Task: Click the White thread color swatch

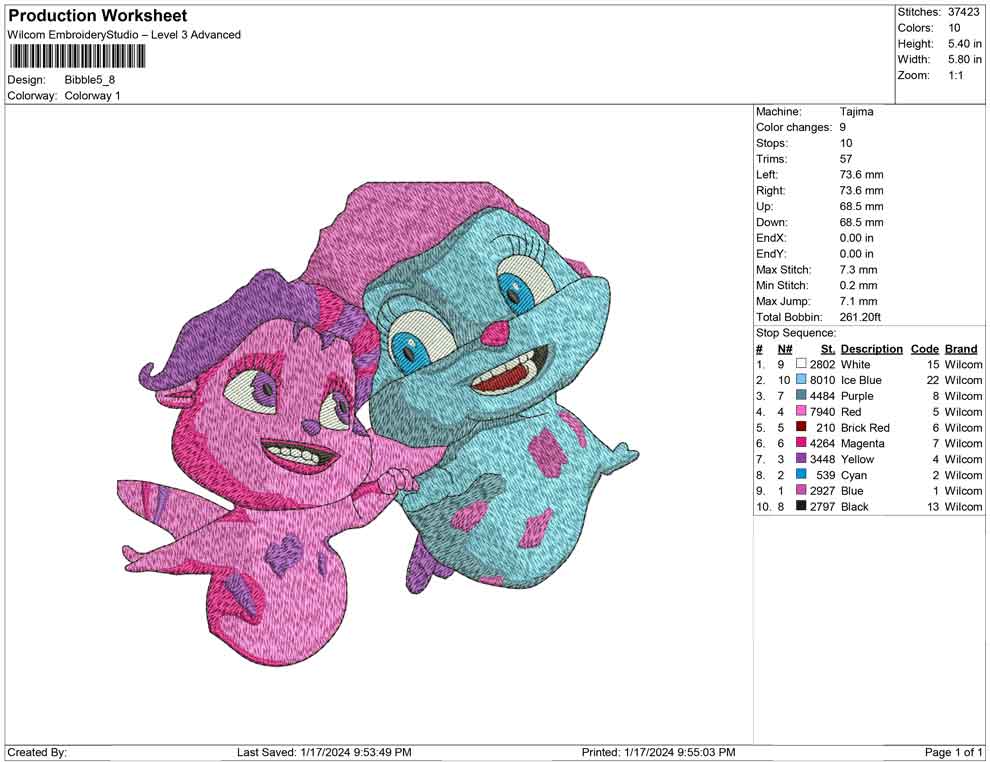Action: (x=801, y=364)
